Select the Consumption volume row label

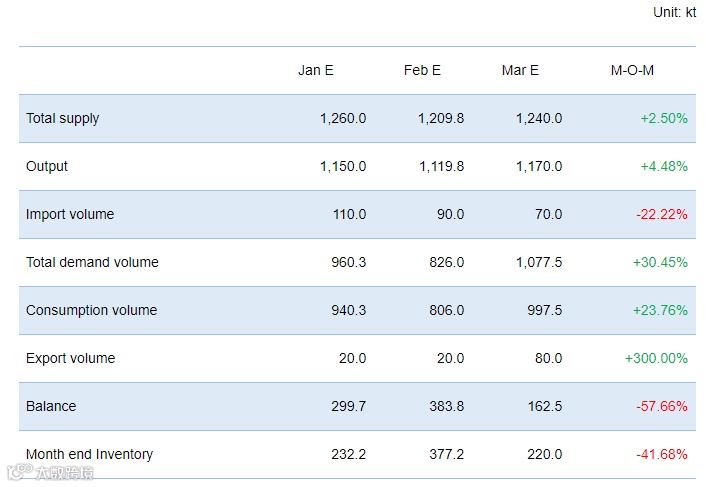(91, 310)
